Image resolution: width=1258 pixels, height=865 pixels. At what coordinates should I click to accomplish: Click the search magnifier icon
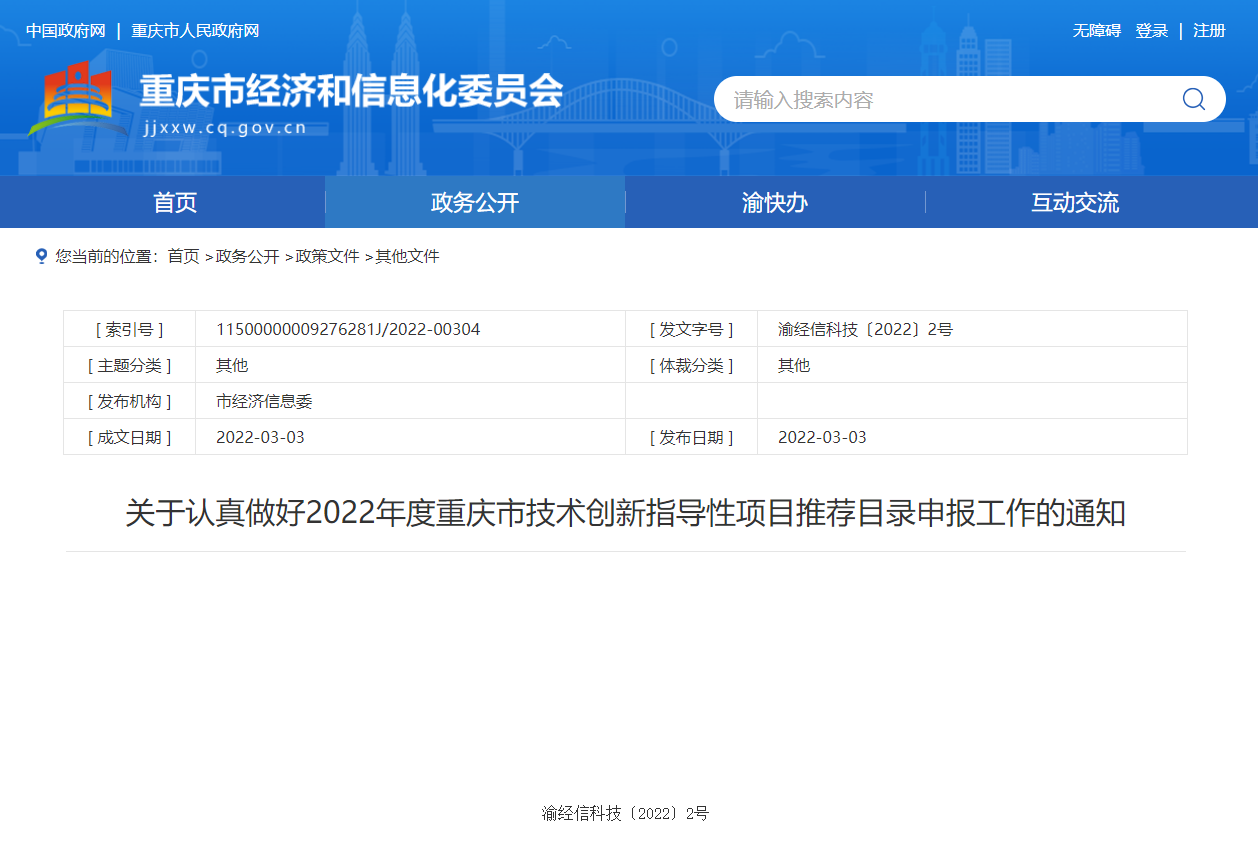pyautogui.click(x=1193, y=99)
